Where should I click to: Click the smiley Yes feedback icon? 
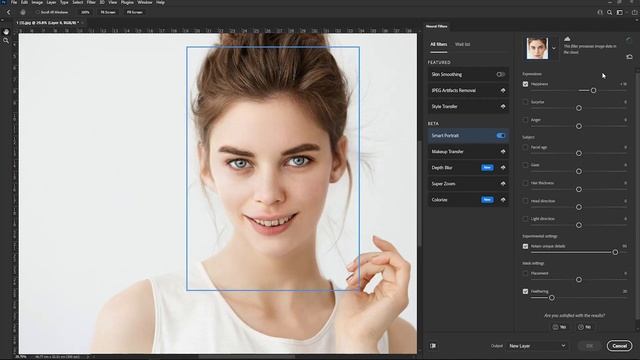click(556, 327)
